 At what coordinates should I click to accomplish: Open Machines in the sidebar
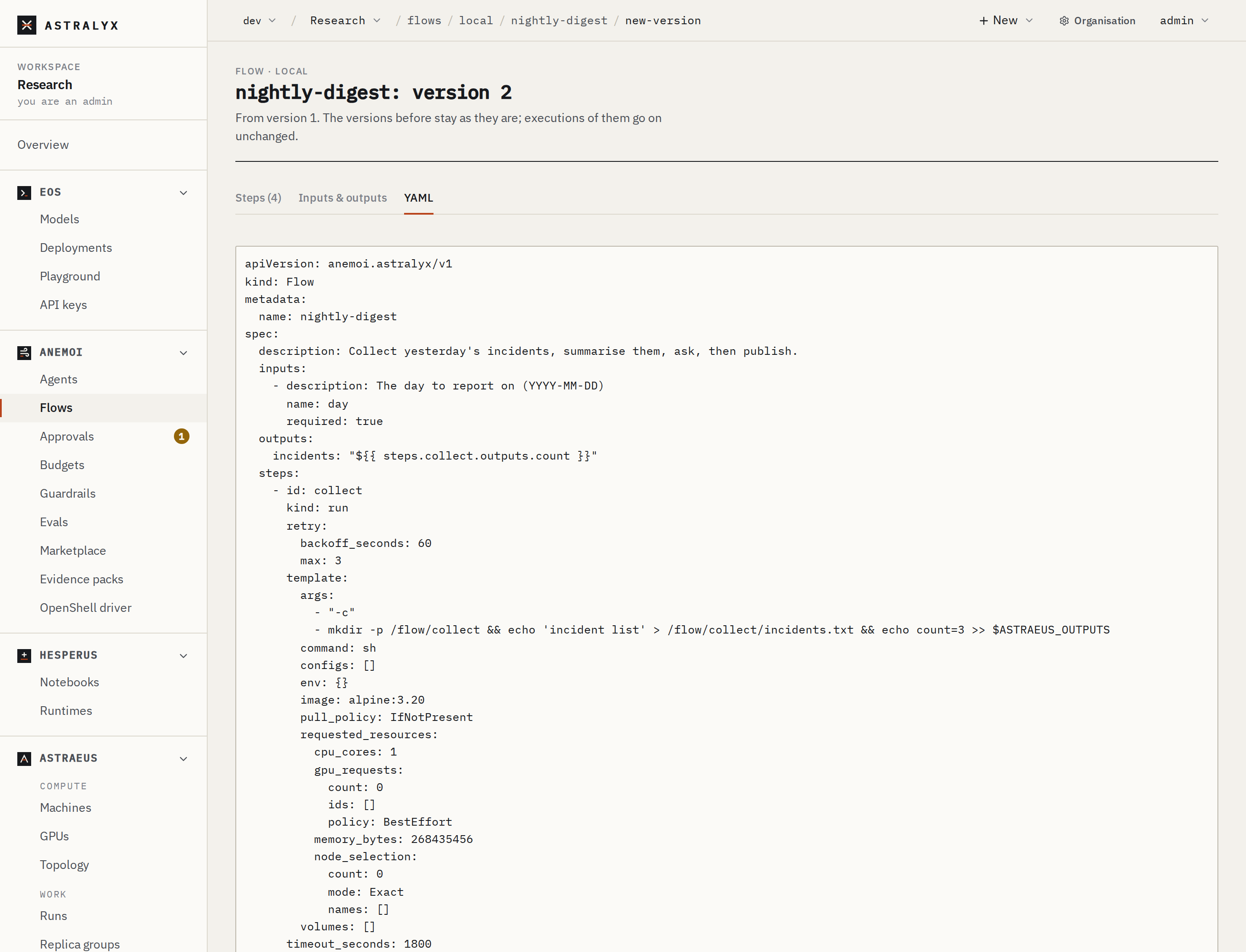pyautogui.click(x=65, y=807)
